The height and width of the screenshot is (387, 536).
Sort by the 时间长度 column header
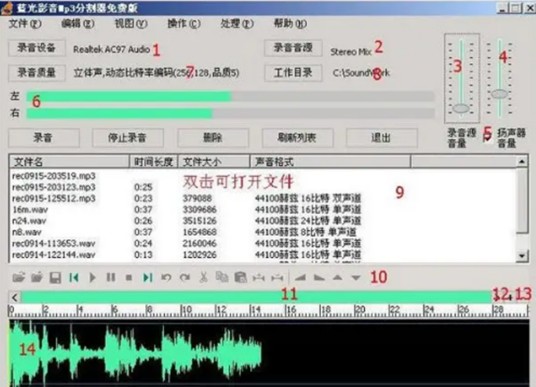pyautogui.click(x=153, y=161)
